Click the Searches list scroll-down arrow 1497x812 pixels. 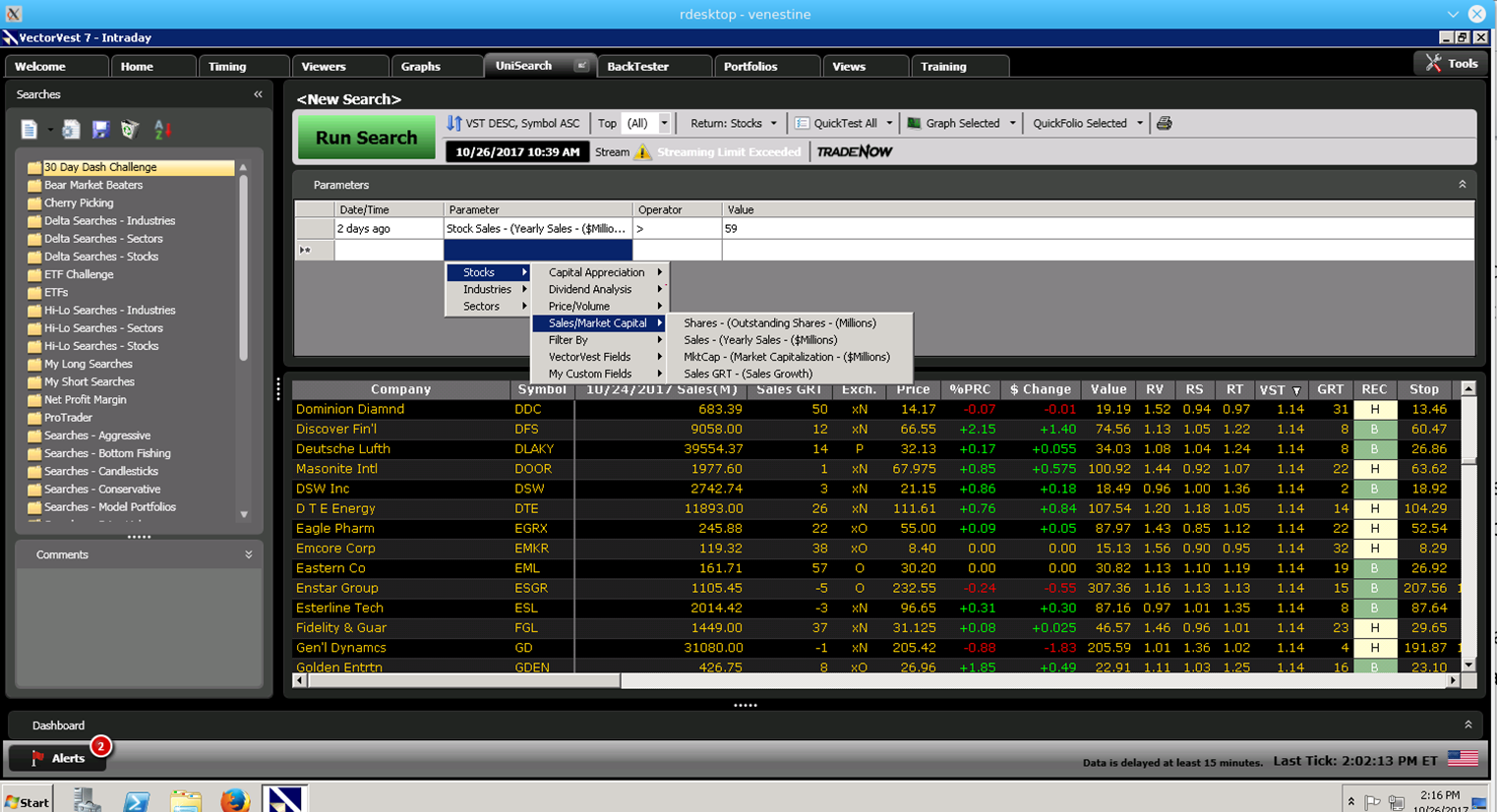pyautogui.click(x=244, y=514)
